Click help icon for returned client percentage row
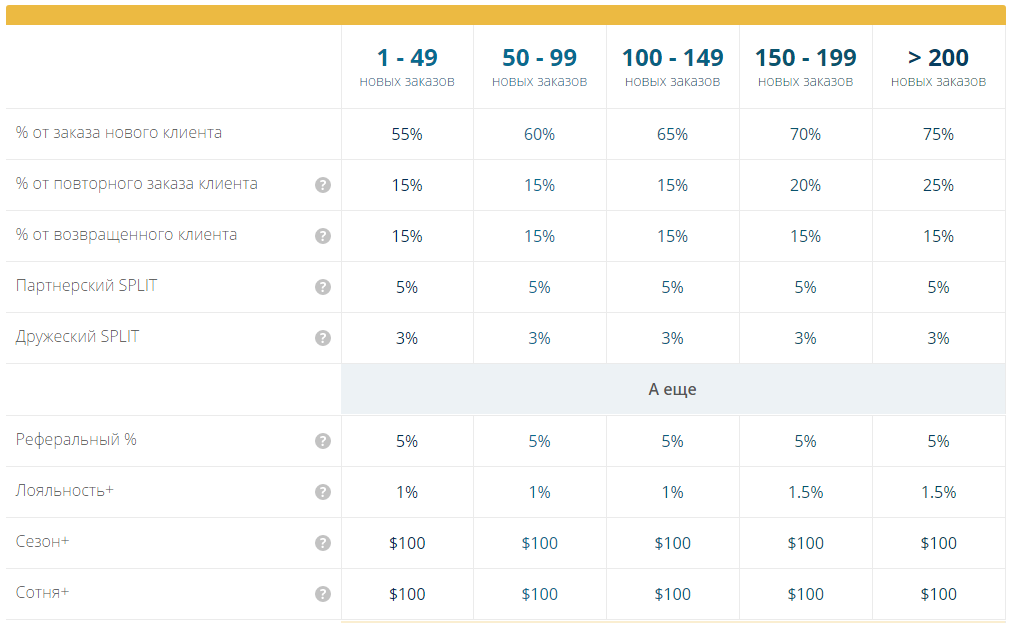The image size is (1022, 623). click(x=323, y=236)
